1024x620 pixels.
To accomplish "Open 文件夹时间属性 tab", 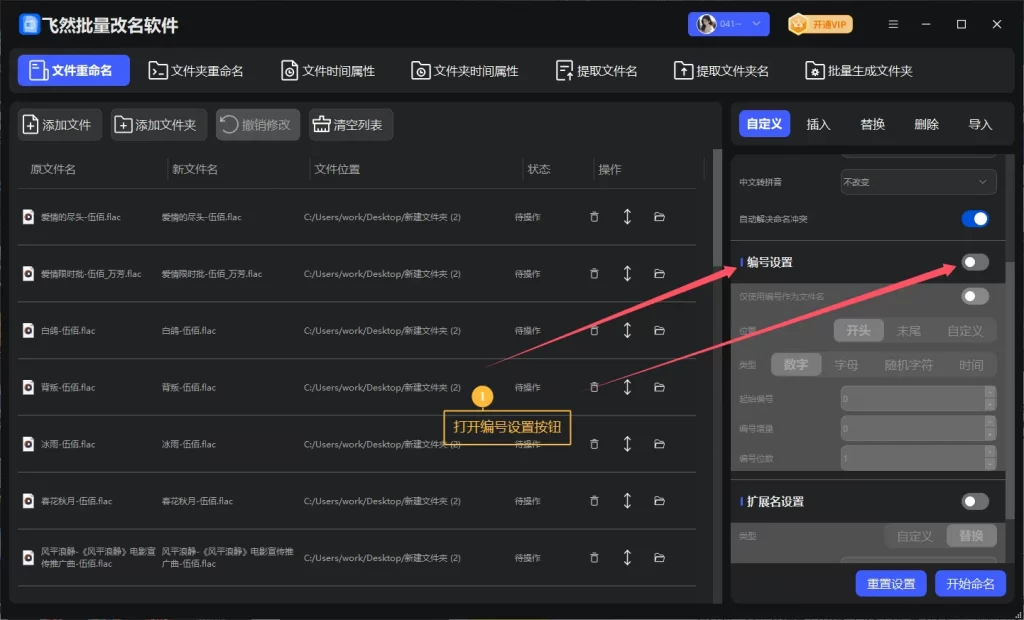I will pos(465,71).
